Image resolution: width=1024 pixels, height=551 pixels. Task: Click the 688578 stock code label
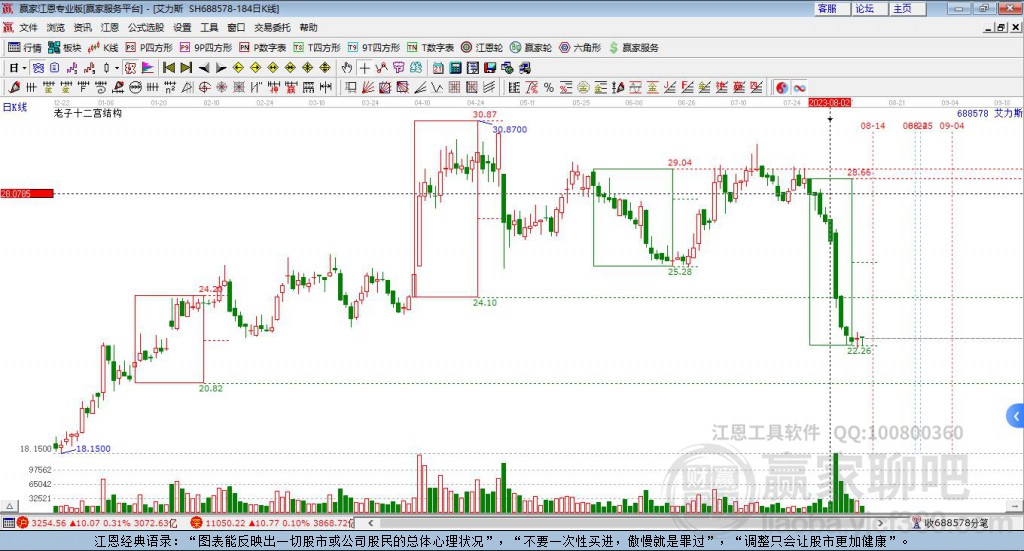coord(972,114)
